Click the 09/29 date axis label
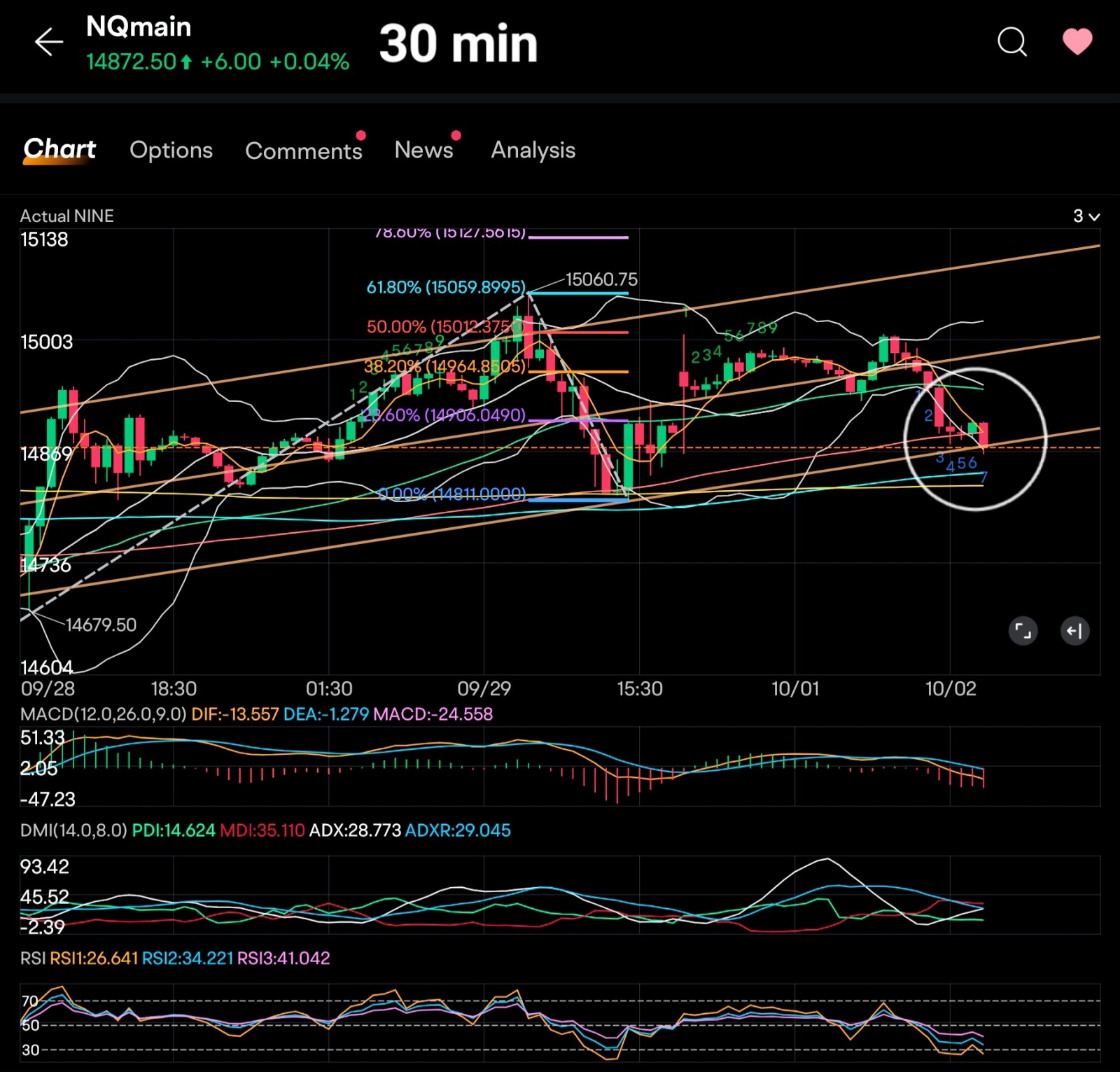Image resolution: width=1120 pixels, height=1072 pixels. 484,689
